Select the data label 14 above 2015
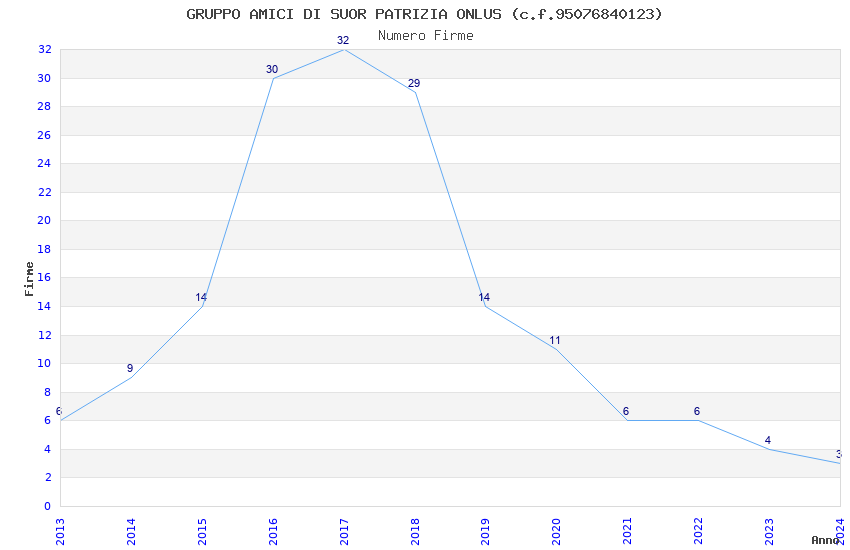This screenshot has height=550, width=850. (x=201, y=297)
